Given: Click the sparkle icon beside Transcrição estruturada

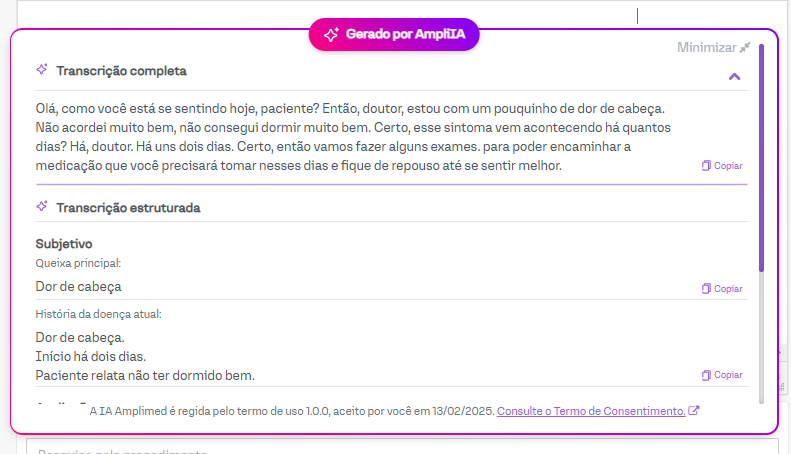Looking at the screenshot, I should pos(42,207).
